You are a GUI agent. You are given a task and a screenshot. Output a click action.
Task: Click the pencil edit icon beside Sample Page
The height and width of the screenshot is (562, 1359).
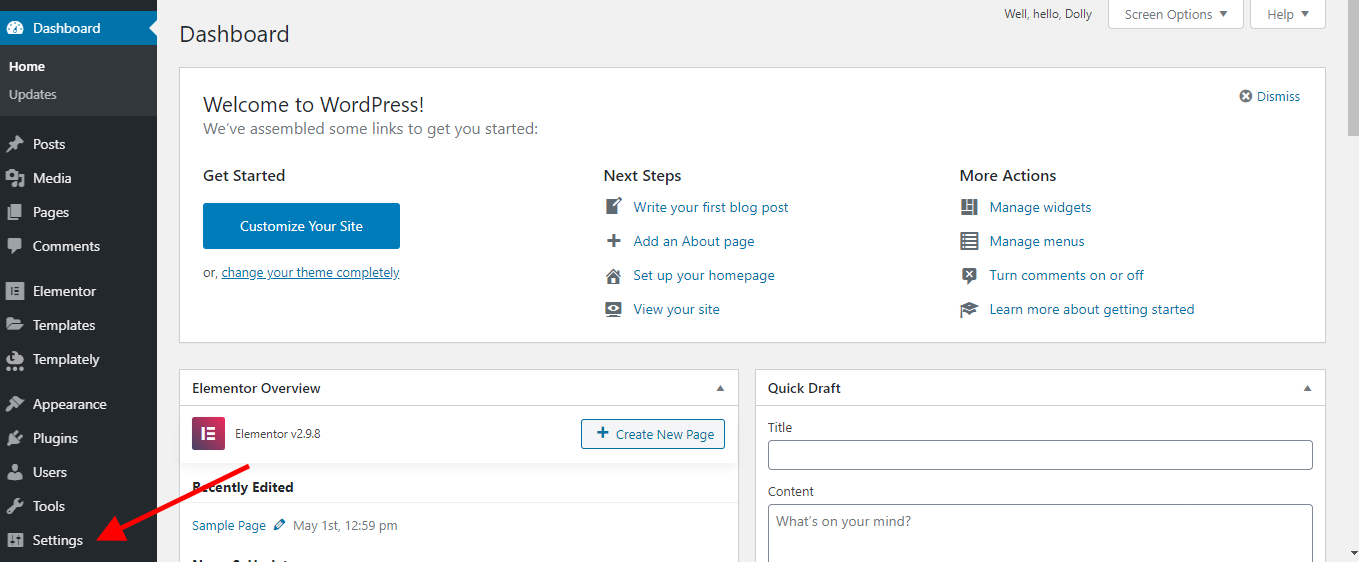[x=280, y=525]
